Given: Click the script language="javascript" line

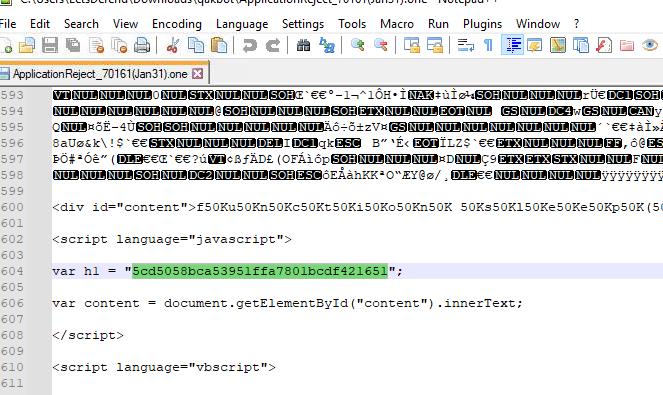Looking at the screenshot, I should pyautogui.click(x=172, y=239).
